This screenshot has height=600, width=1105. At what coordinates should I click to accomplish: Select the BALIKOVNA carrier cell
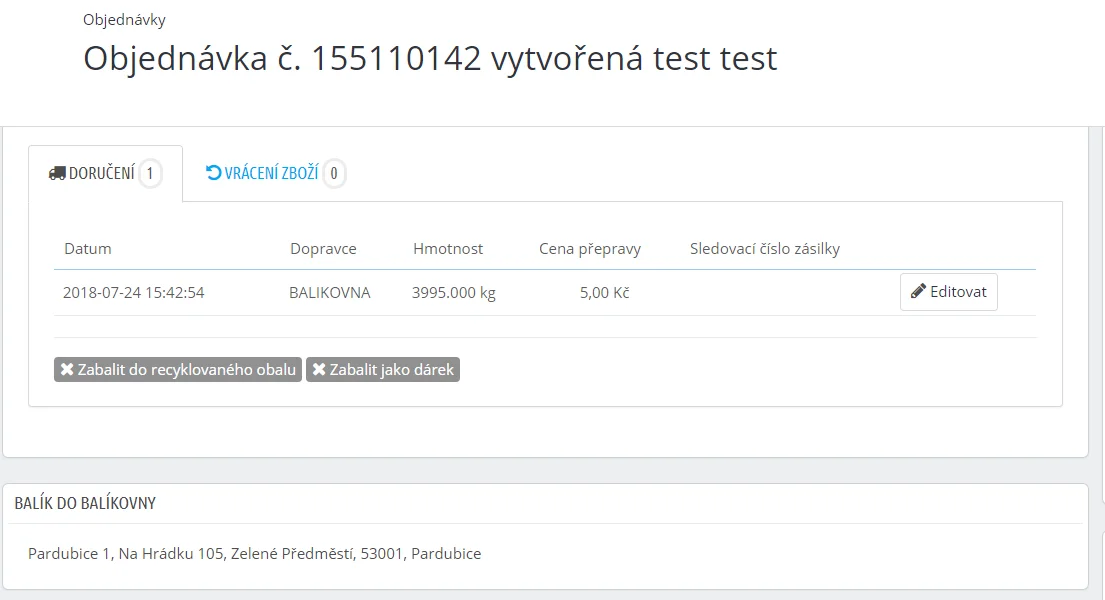coord(329,293)
